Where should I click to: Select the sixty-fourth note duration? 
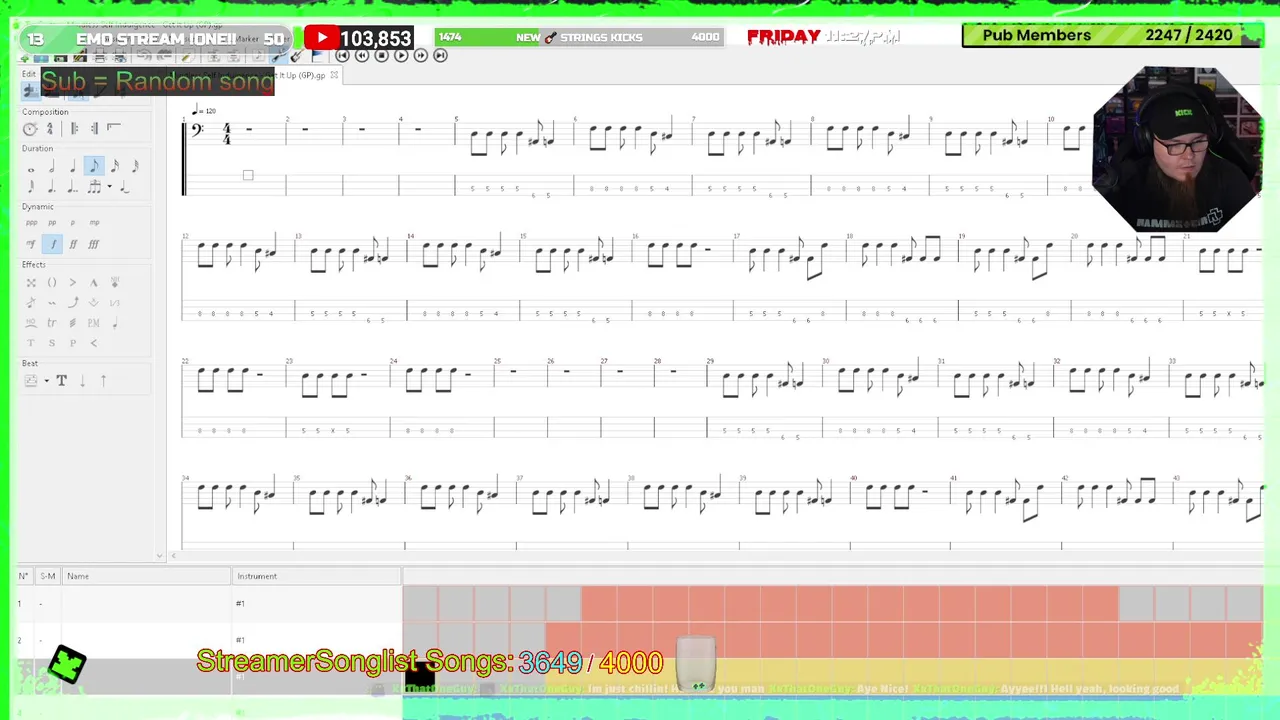point(31,186)
